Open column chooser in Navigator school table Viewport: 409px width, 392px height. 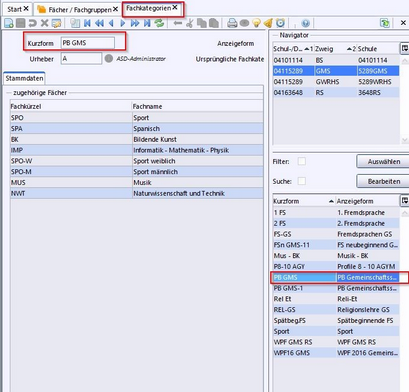click(404, 49)
